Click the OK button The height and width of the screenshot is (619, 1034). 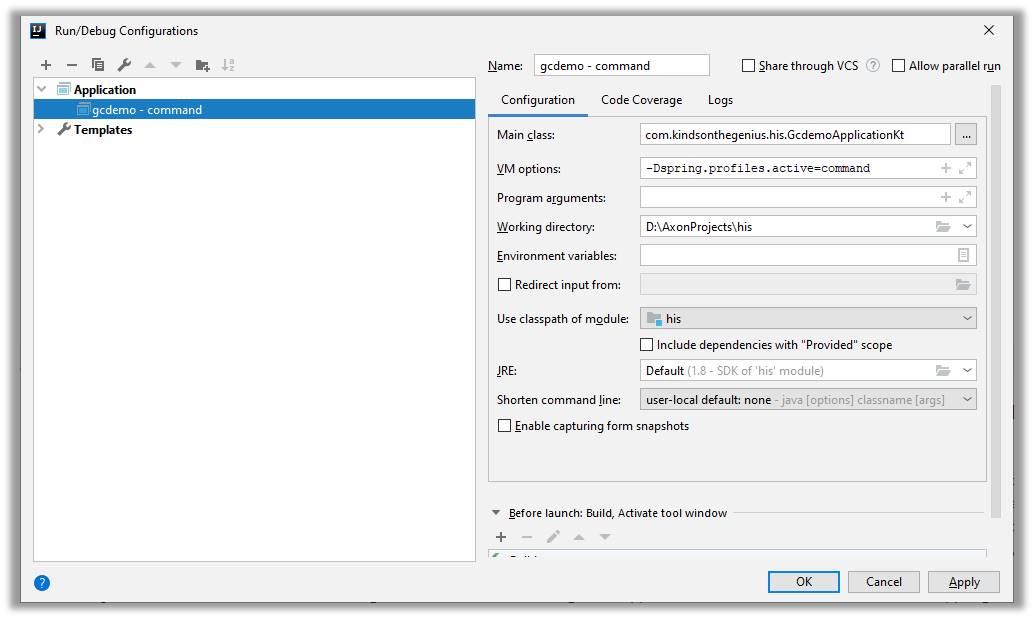pyautogui.click(x=803, y=582)
